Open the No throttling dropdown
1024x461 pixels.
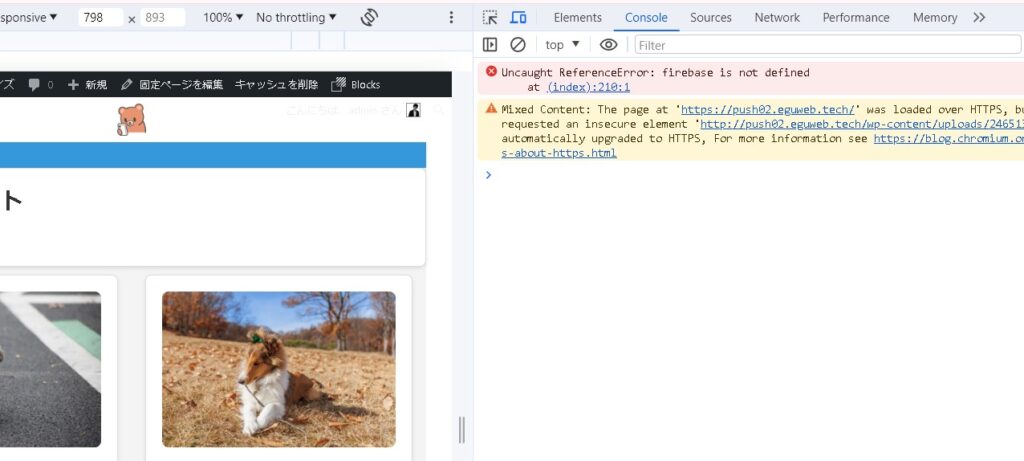pyautogui.click(x=296, y=17)
